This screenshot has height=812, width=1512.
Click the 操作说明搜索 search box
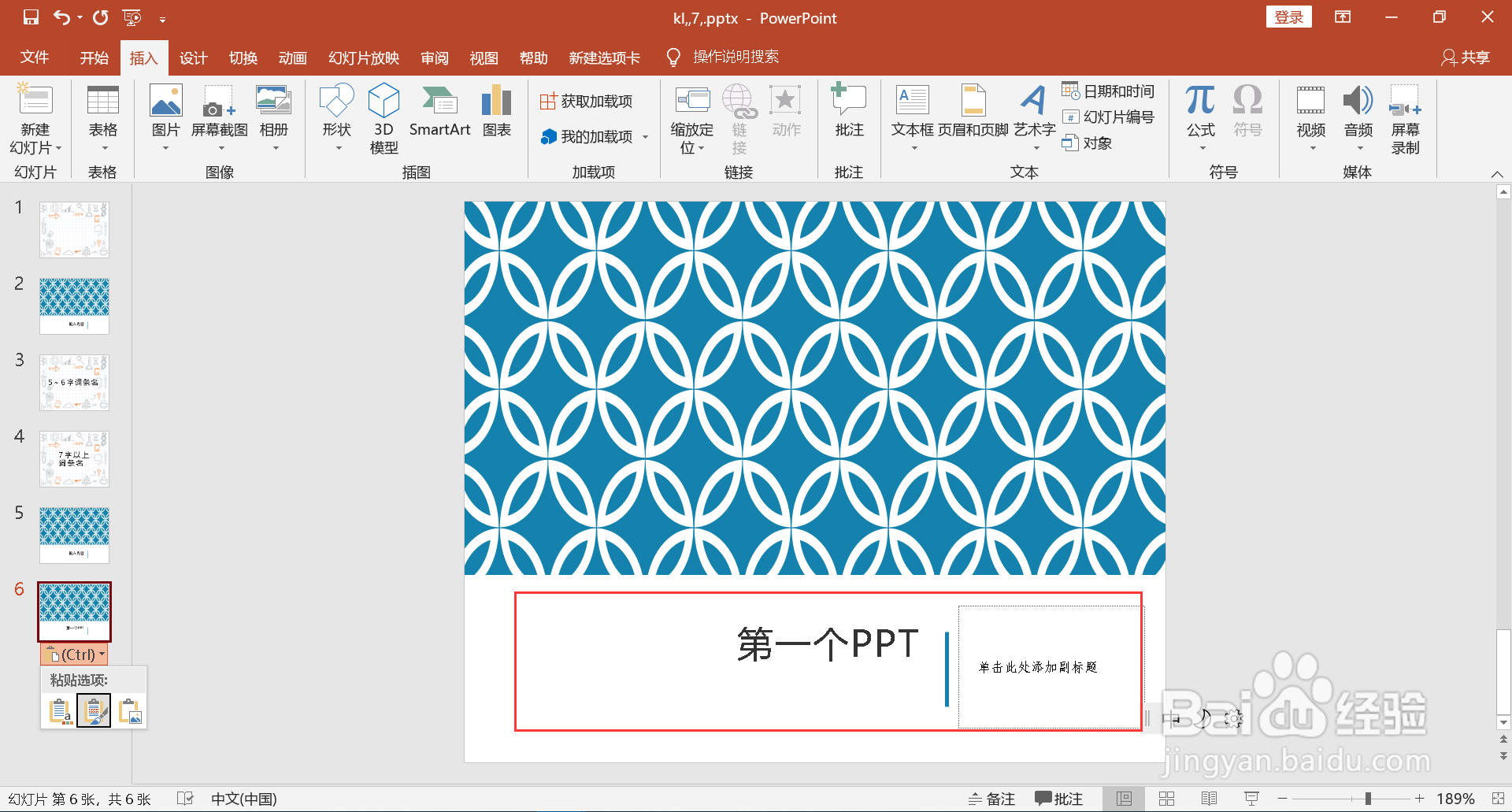(x=736, y=57)
